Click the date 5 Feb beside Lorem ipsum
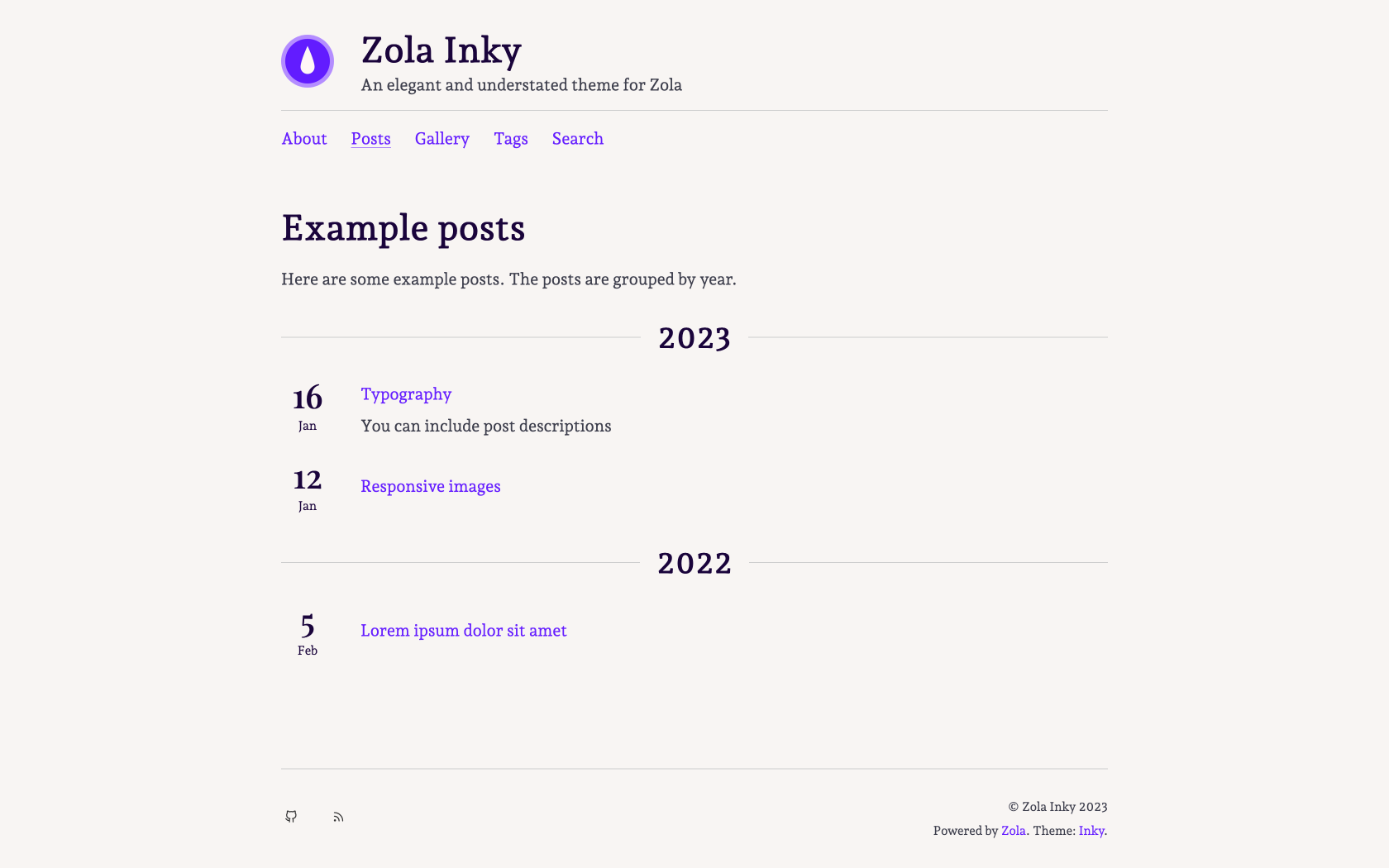This screenshot has height=868, width=1389. pos(307,632)
